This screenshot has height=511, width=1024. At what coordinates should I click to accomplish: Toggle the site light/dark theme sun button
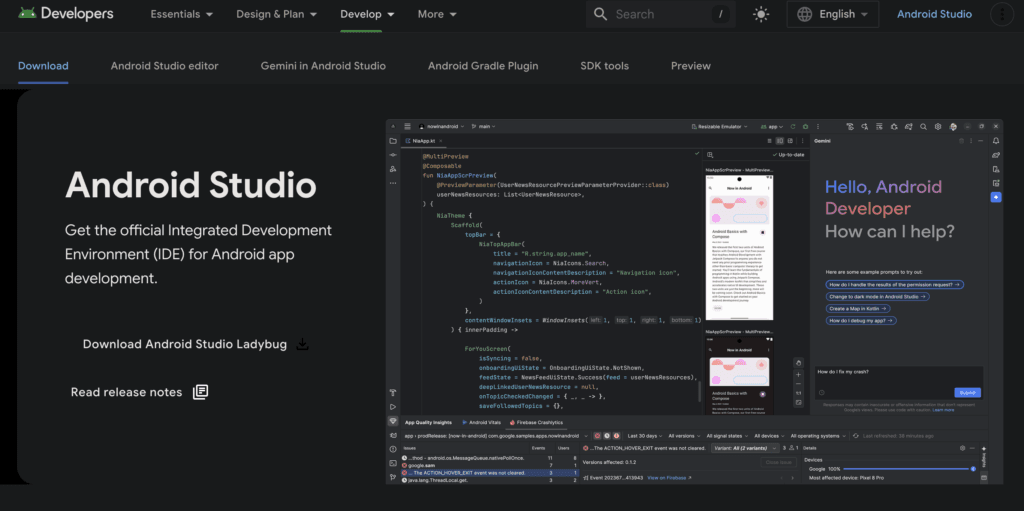(761, 14)
